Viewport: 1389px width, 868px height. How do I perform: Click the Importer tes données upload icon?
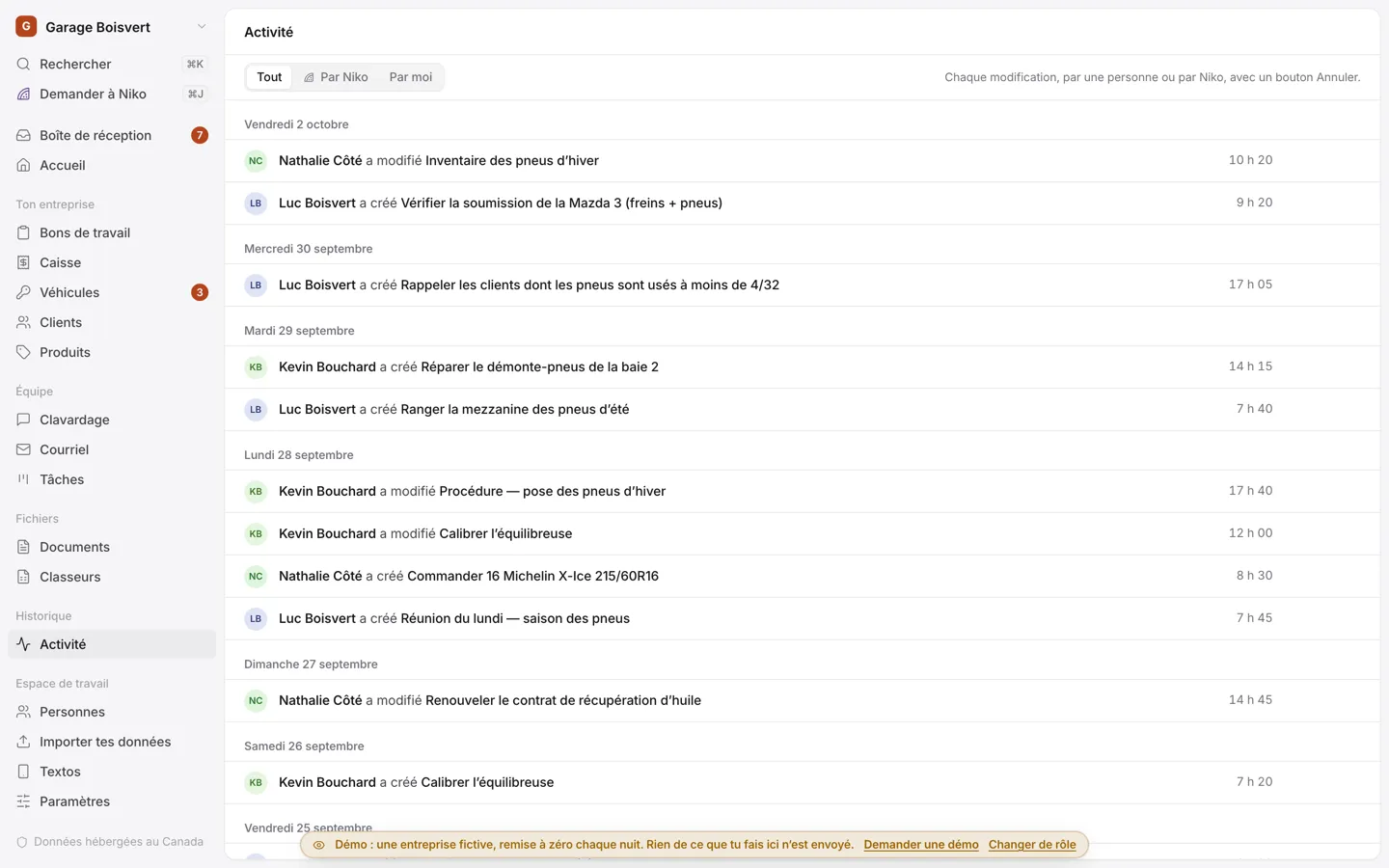pyautogui.click(x=23, y=742)
